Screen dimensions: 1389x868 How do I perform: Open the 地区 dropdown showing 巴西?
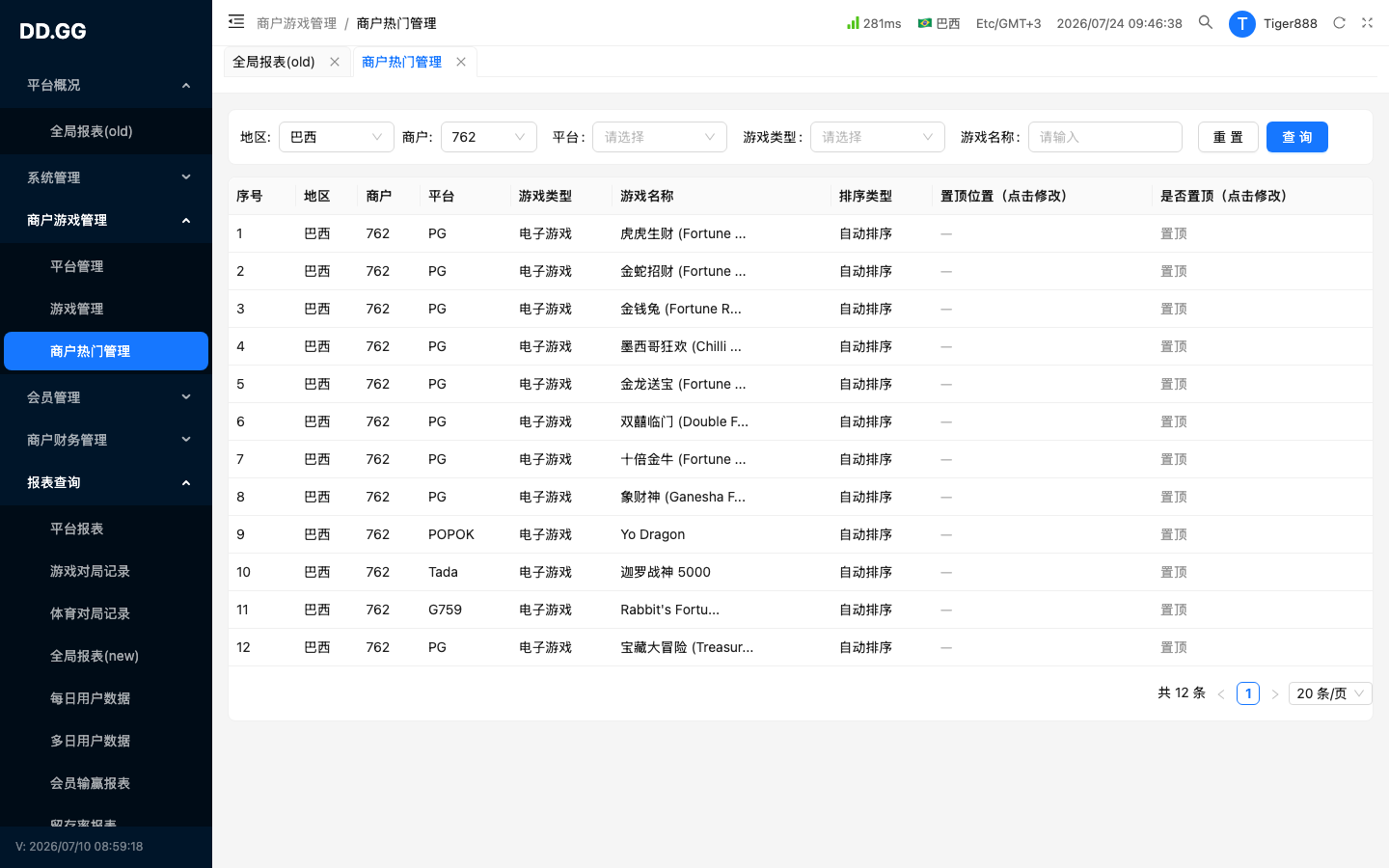(337, 137)
